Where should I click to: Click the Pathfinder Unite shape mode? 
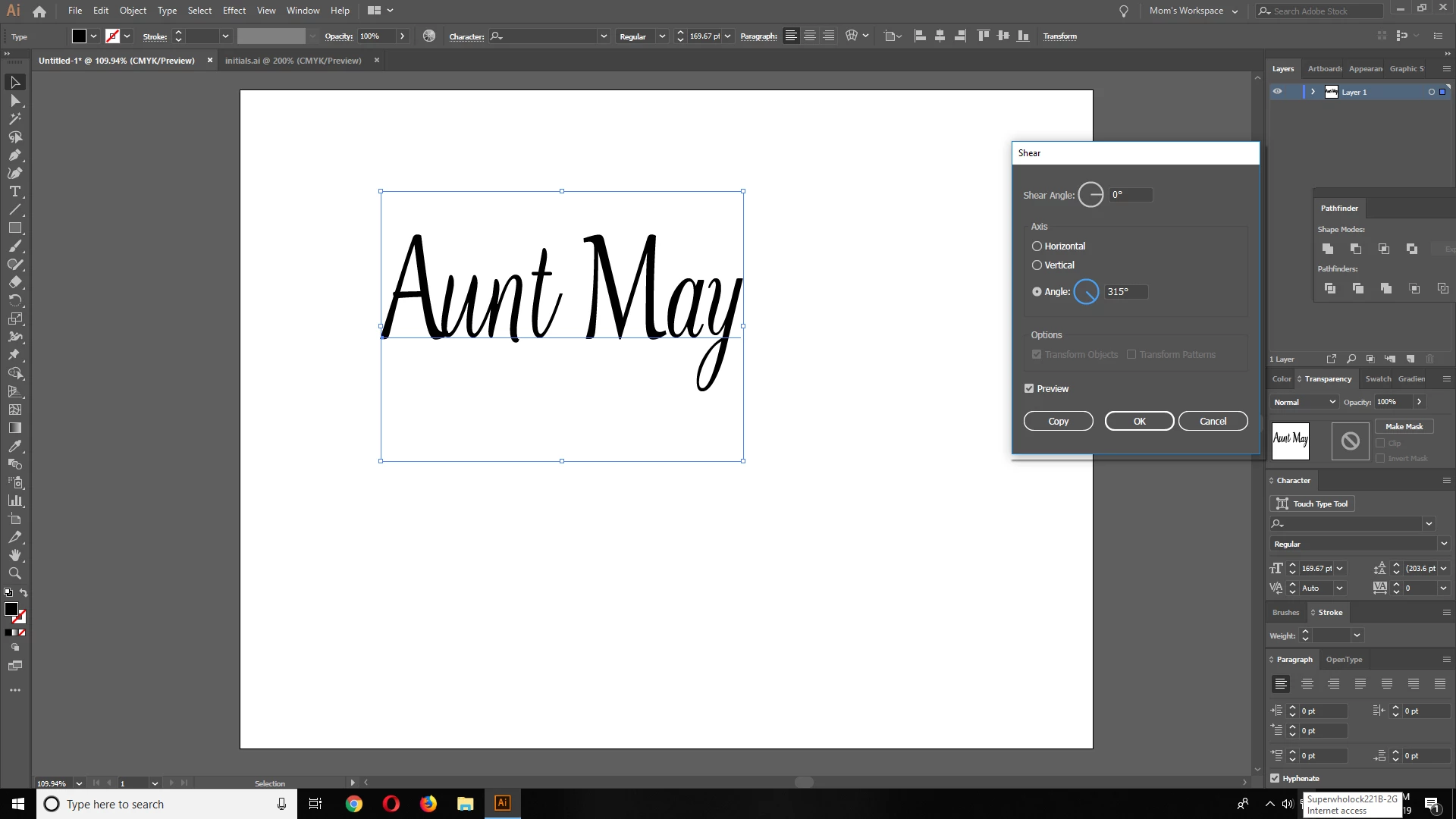coord(1328,249)
